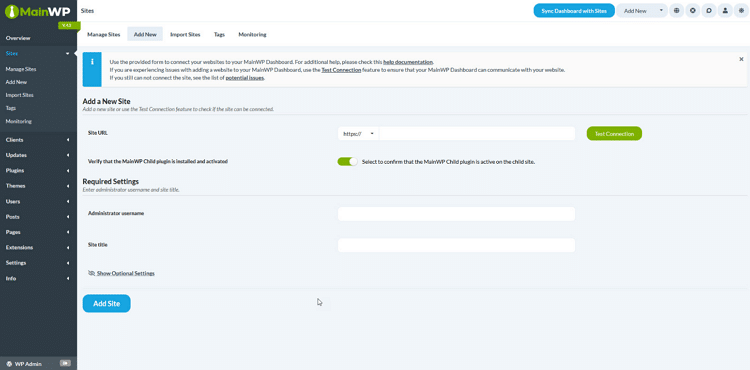Viewport: 750px width, 370px height.
Task: Click the MainWP logo
Action: tap(38, 11)
